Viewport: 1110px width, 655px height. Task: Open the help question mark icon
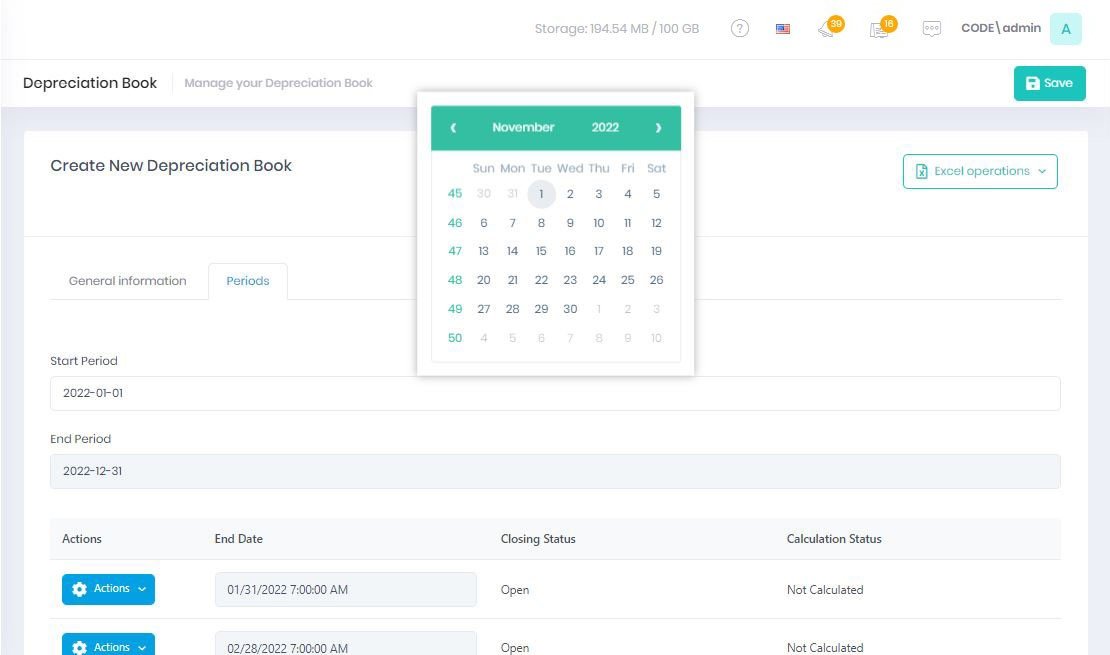tap(740, 29)
